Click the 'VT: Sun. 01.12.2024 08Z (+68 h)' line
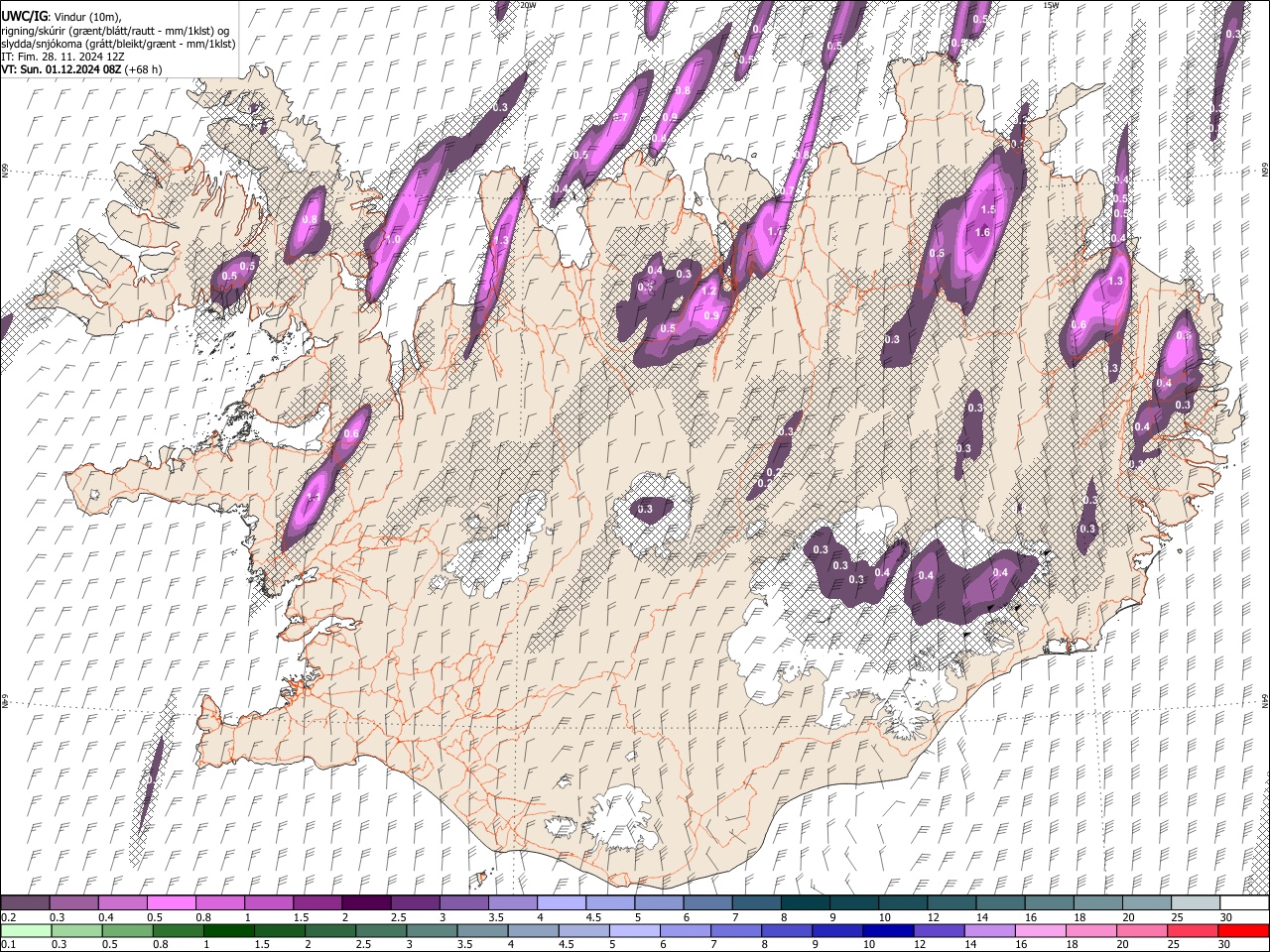Screen dimensions: 1270x952 coord(81,69)
